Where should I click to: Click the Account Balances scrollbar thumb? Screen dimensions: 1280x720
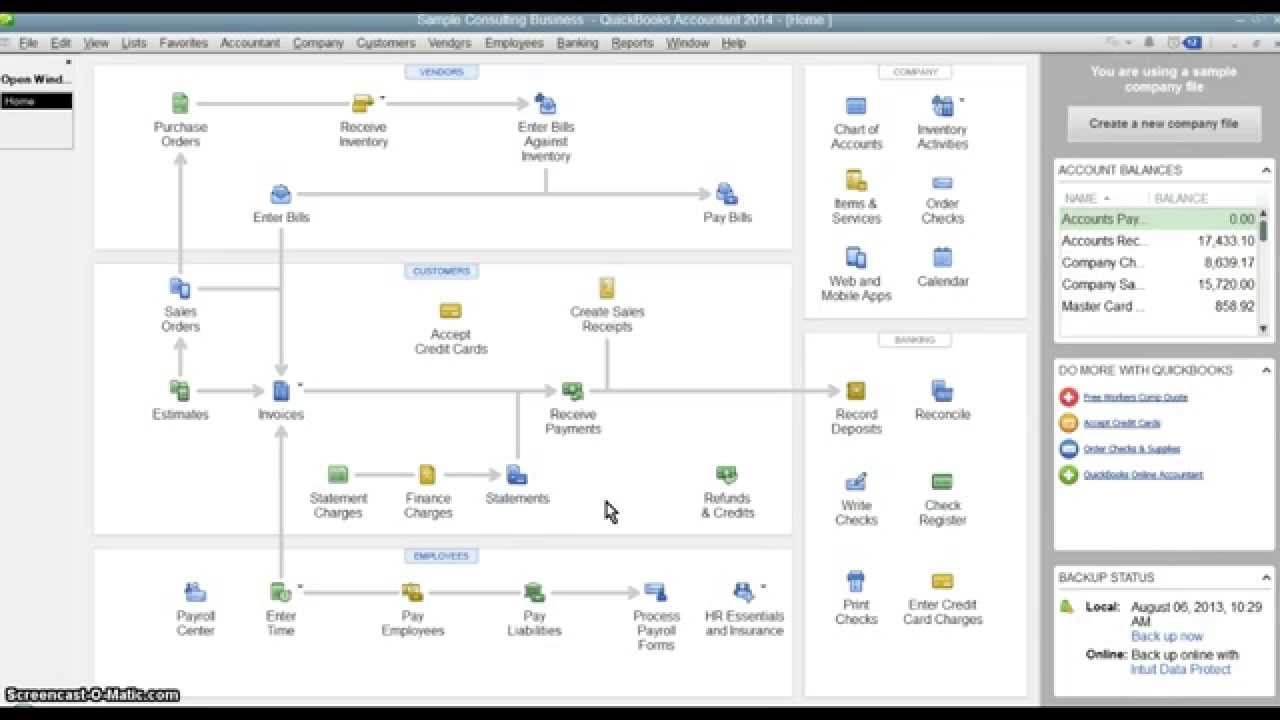(x=1263, y=231)
